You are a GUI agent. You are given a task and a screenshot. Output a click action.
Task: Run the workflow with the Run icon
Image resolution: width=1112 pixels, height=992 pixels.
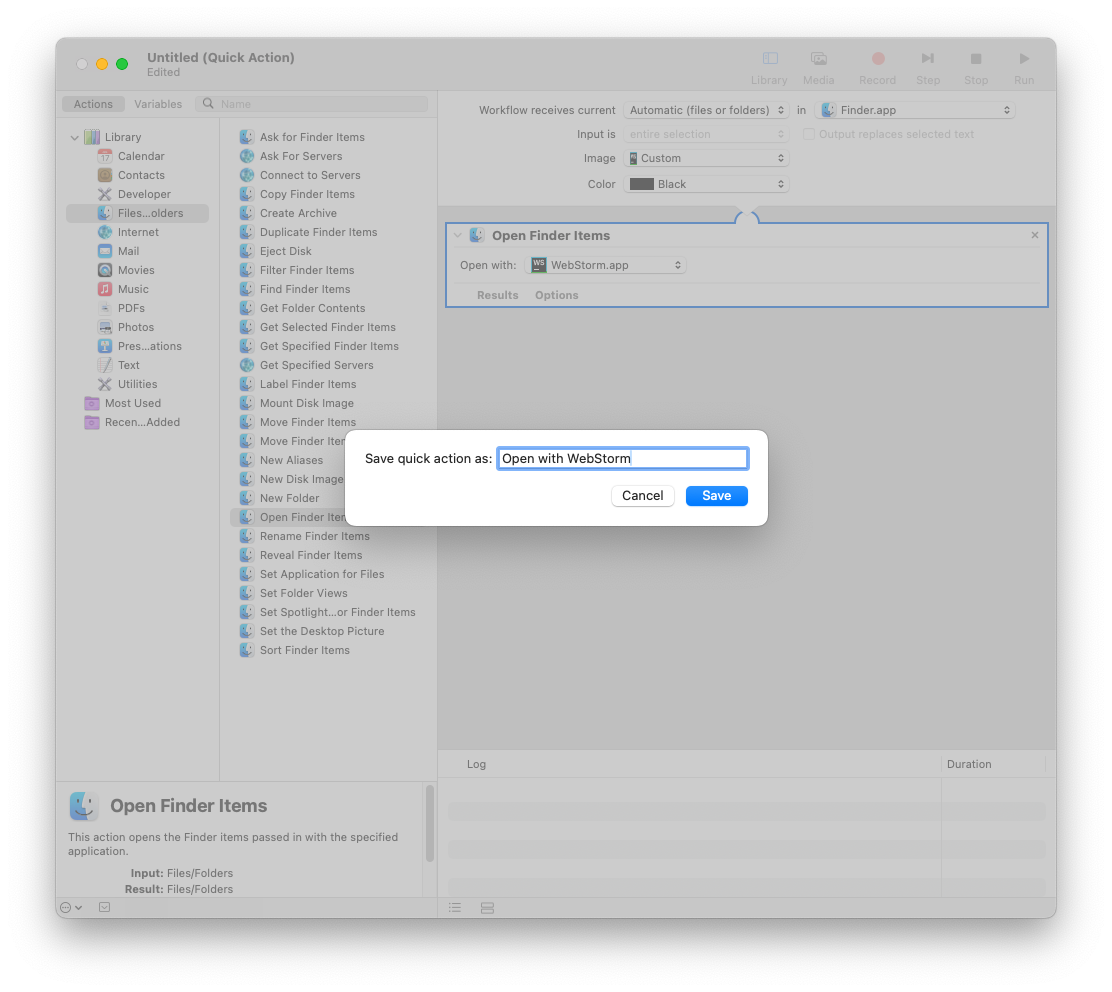(x=1024, y=58)
